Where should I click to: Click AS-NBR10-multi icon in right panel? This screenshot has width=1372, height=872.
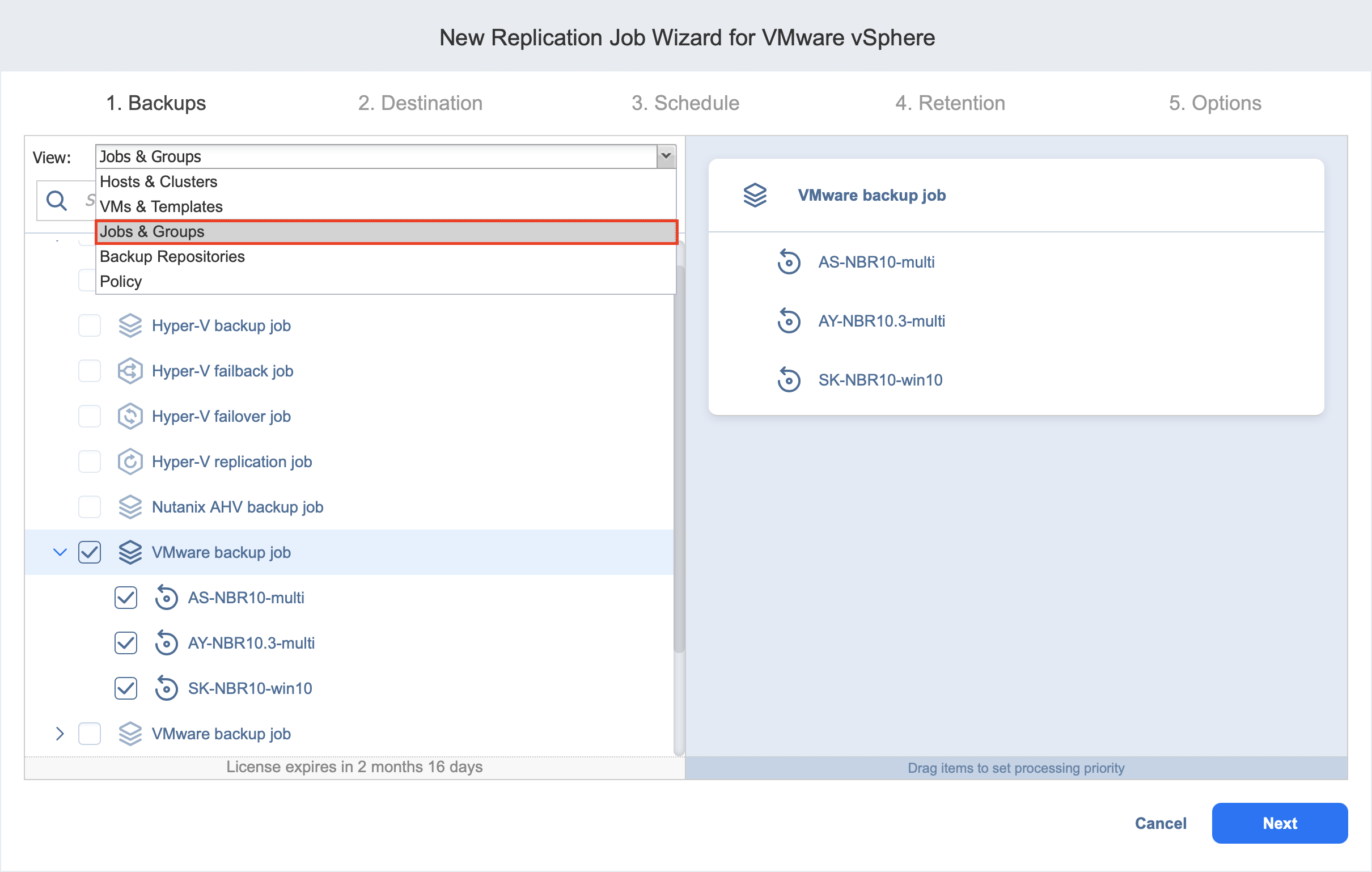point(789,261)
